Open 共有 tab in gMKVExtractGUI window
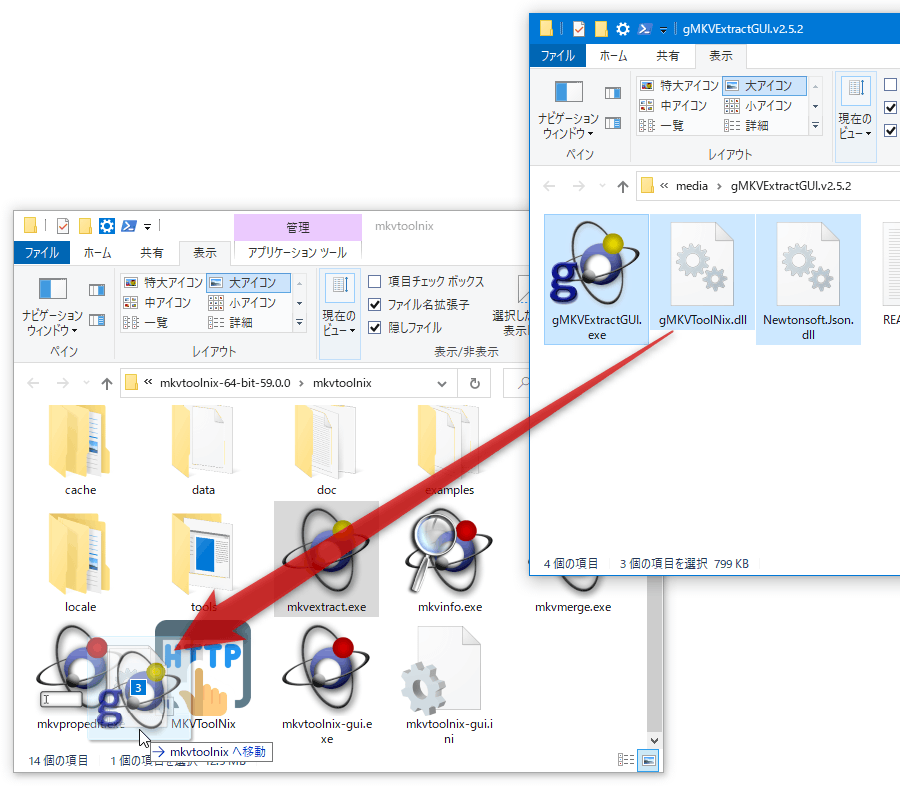The height and width of the screenshot is (786, 900). click(668, 56)
